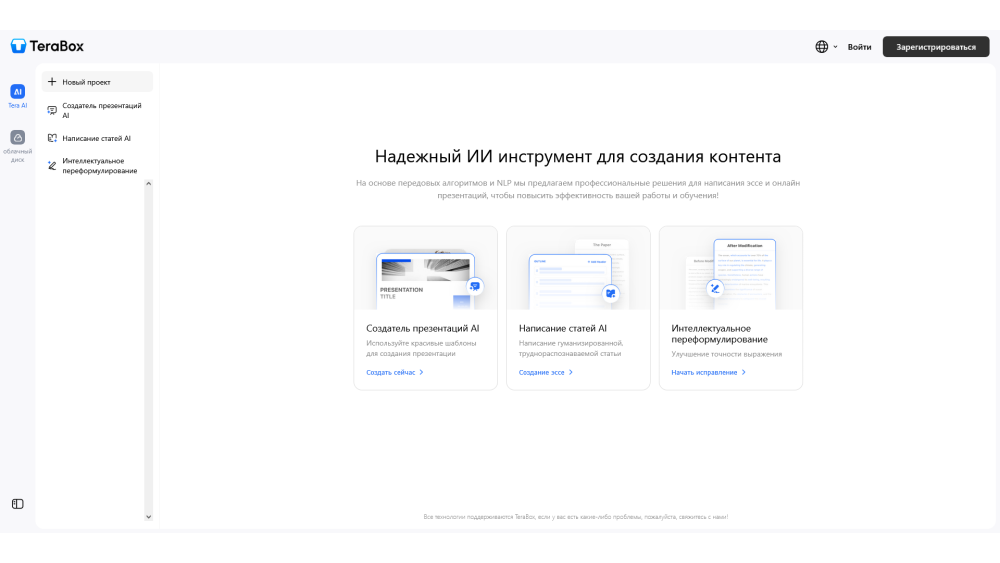
Task: Open the globe language selector
Action: click(x=822, y=47)
